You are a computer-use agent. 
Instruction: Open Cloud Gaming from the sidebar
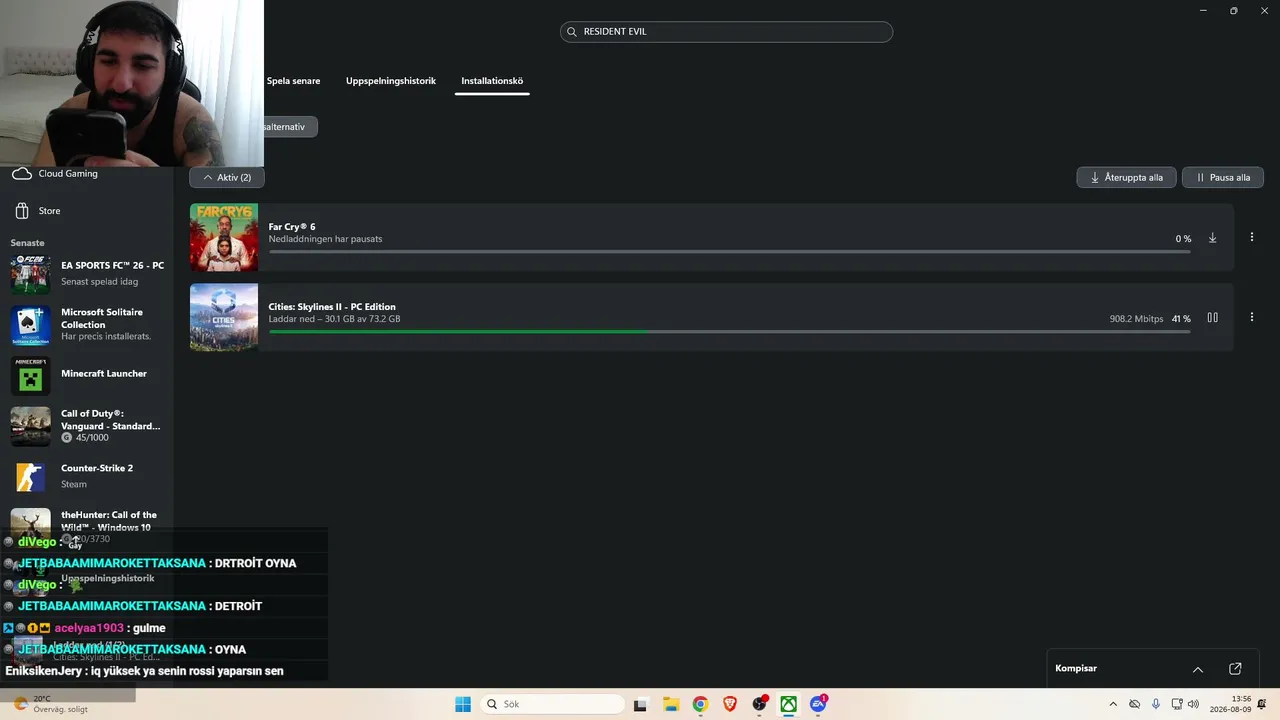(x=55, y=174)
